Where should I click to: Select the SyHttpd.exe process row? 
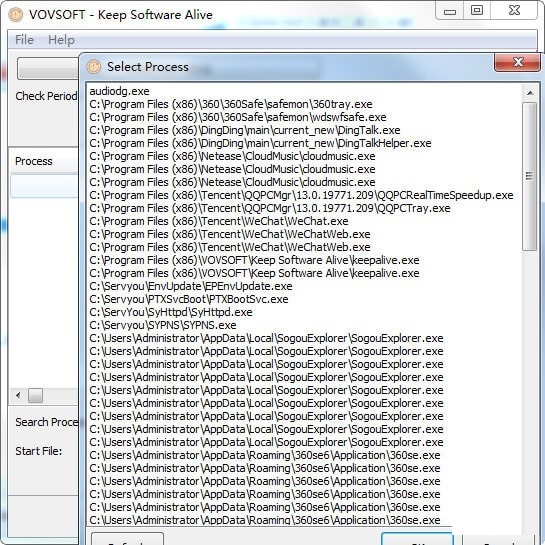[x=304, y=312]
